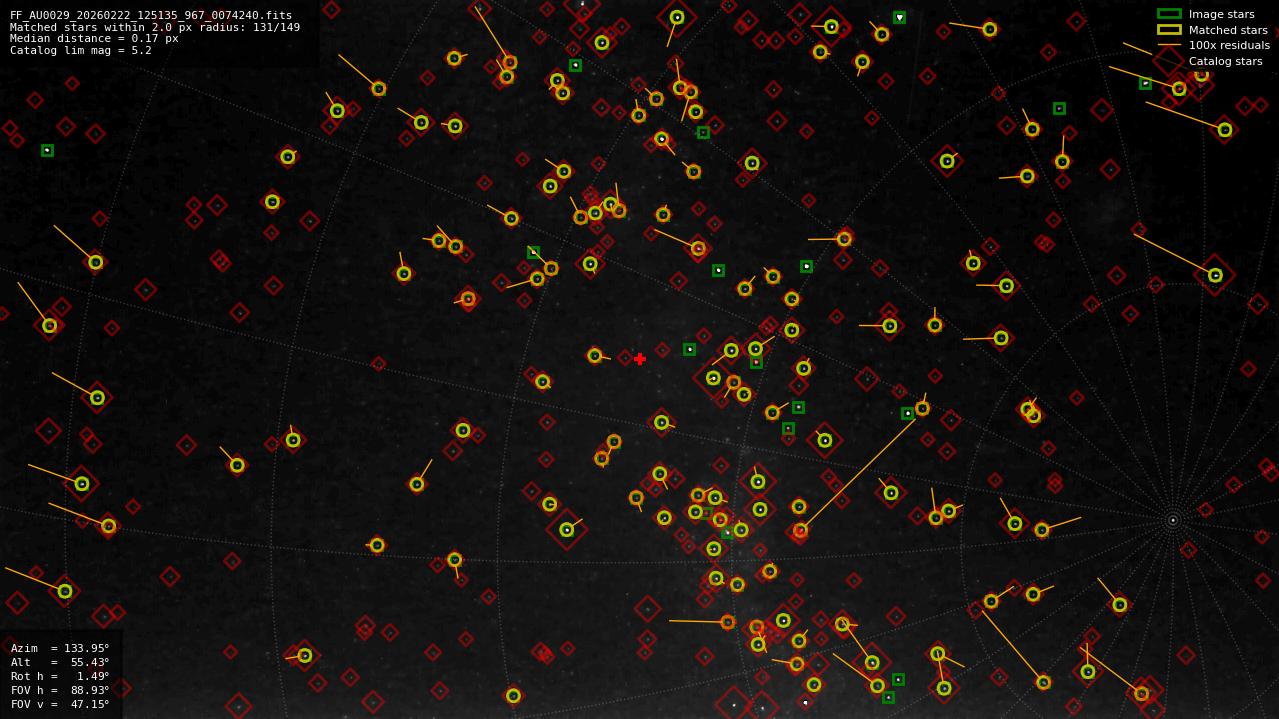Click the FITS file name text
The height and width of the screenshot is (719, 1279).
point(151,16)
